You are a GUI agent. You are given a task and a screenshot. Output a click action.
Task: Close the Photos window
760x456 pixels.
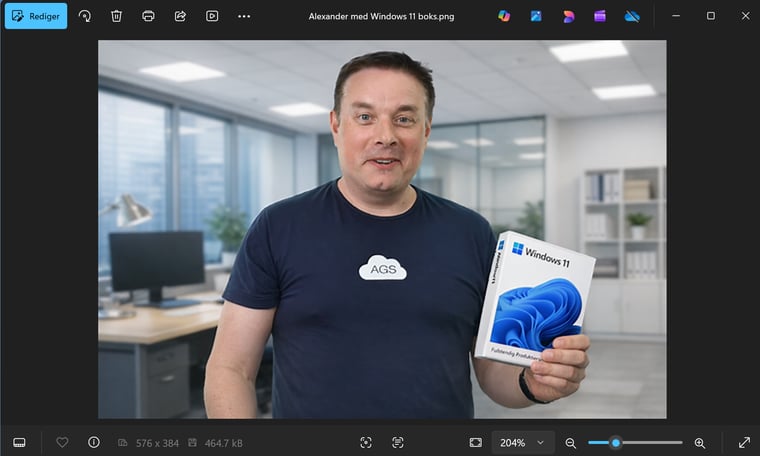[745, 16]
